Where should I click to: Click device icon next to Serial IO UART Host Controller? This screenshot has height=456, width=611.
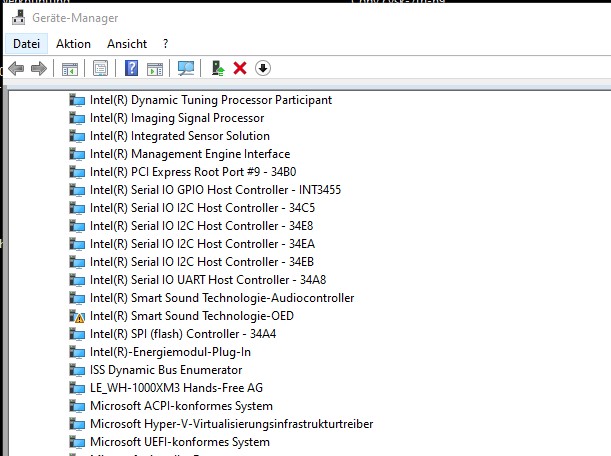[77, 280]
